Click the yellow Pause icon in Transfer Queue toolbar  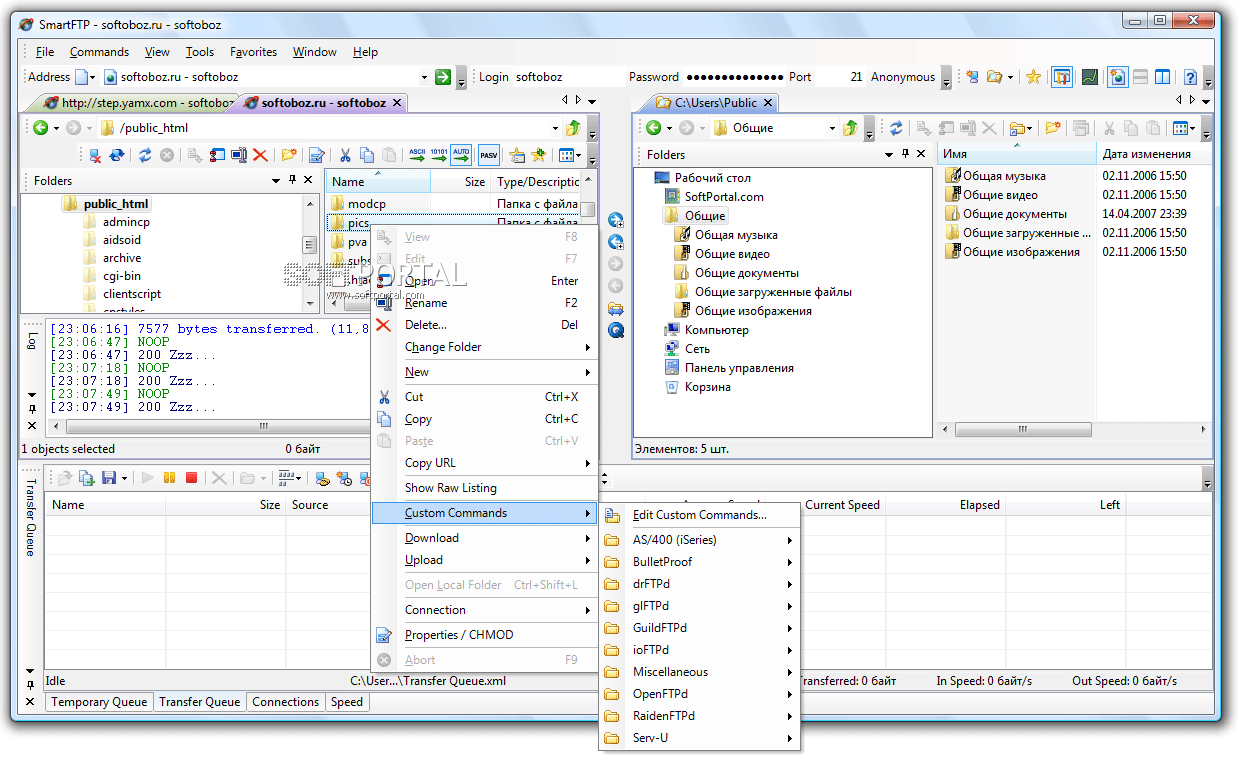coord(170,479)
